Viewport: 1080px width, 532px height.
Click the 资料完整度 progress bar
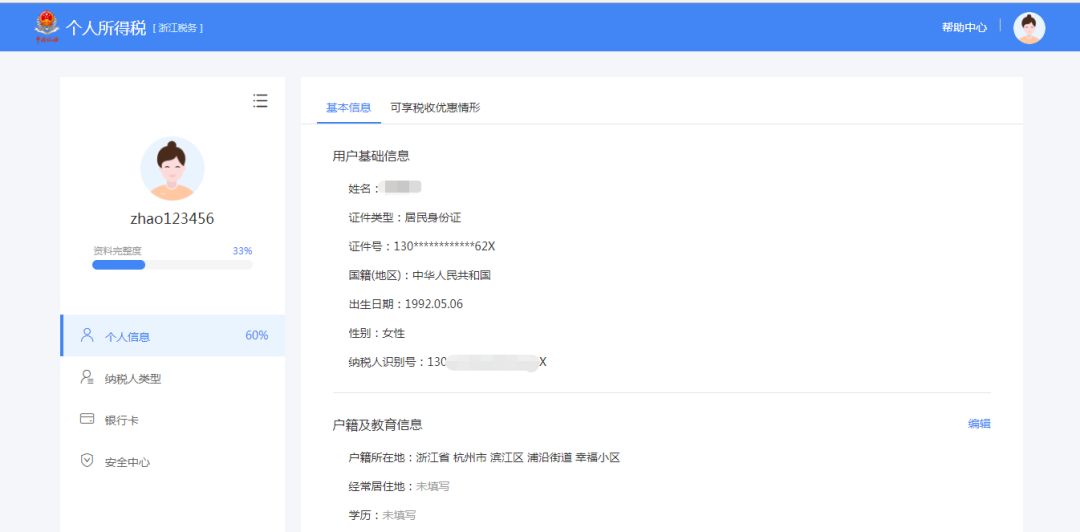172,265
